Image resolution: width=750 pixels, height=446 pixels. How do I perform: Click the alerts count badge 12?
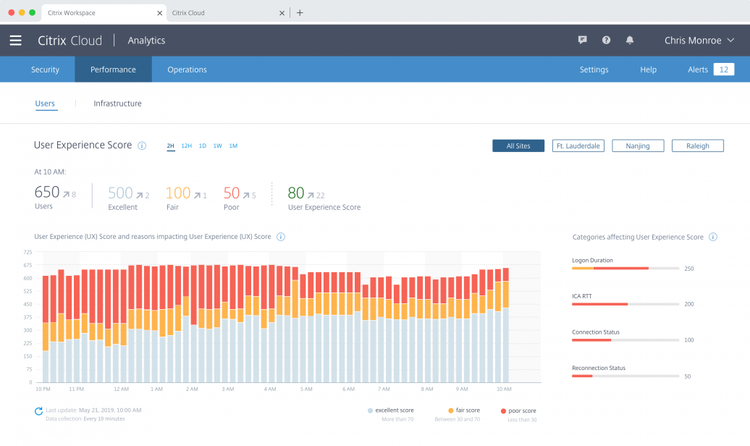tap(724, 69)
